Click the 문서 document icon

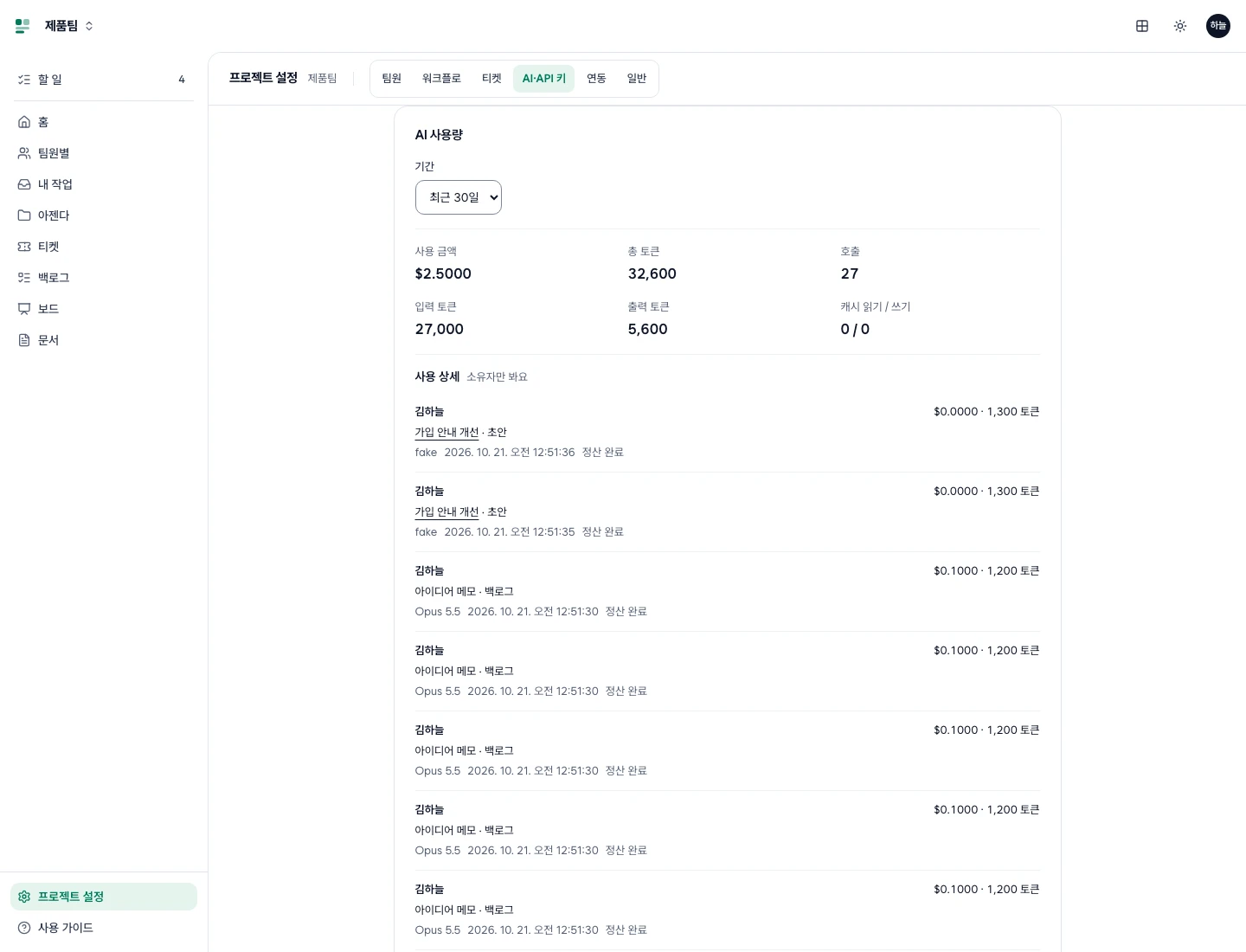[24, 340]
